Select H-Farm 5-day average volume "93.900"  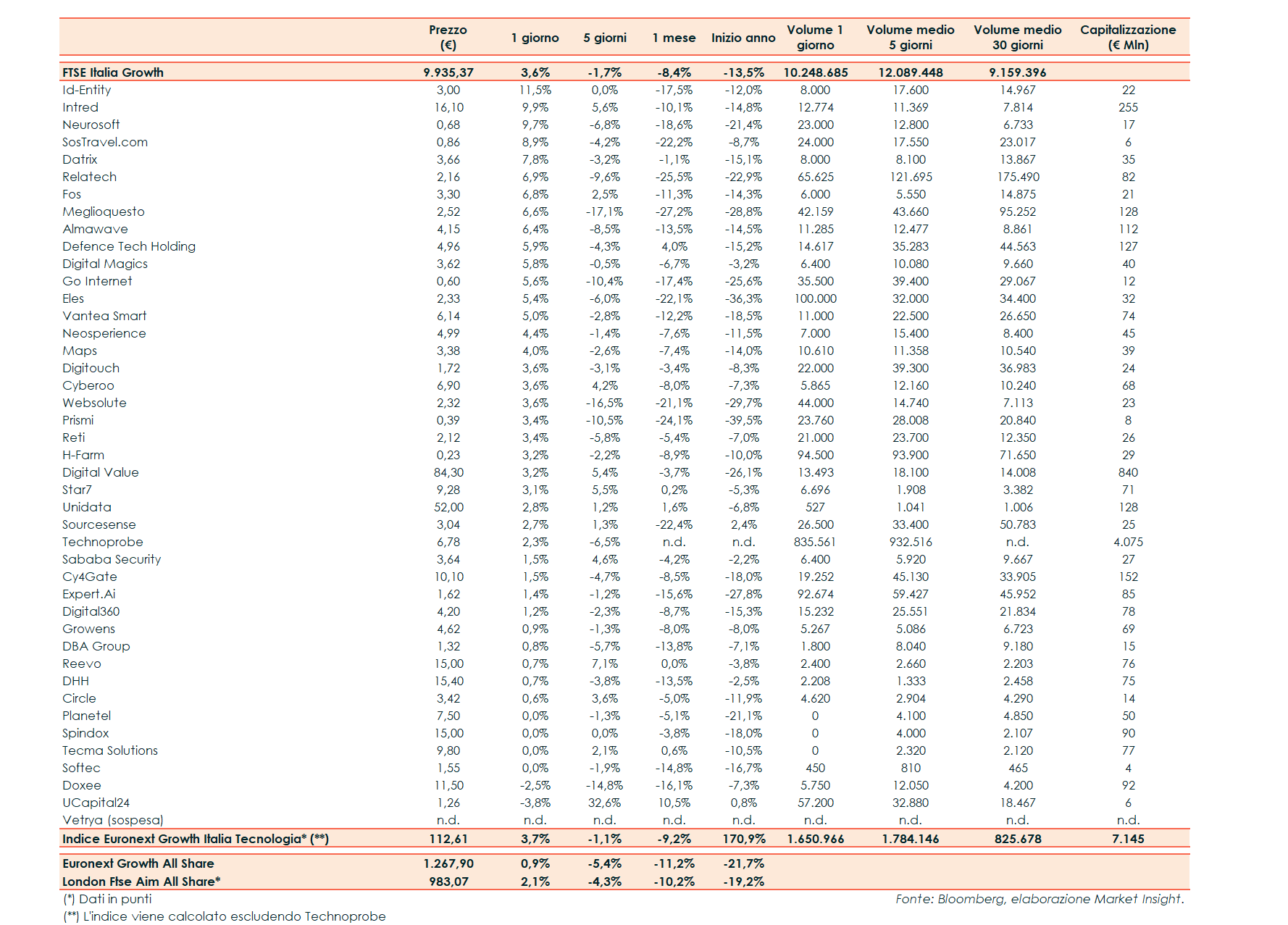click(x=911, y=455)
